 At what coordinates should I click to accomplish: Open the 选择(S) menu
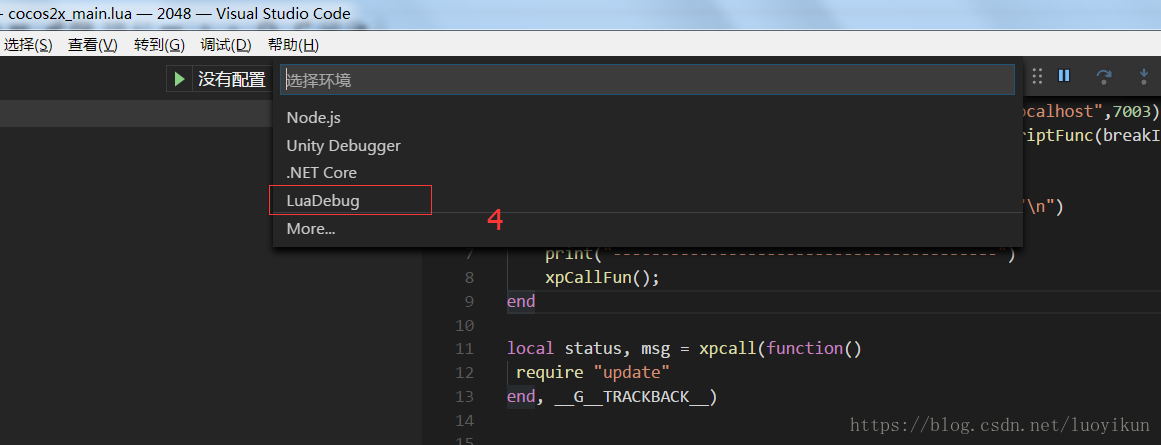point(28,45)
